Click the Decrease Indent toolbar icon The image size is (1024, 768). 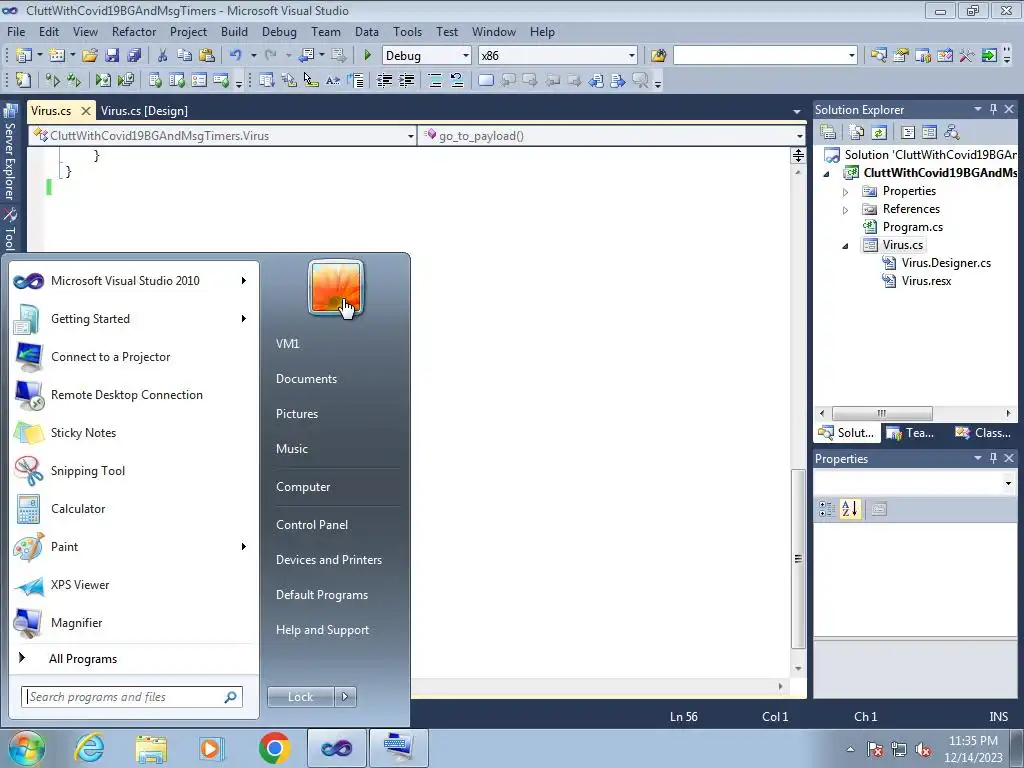tap(385, 80)
